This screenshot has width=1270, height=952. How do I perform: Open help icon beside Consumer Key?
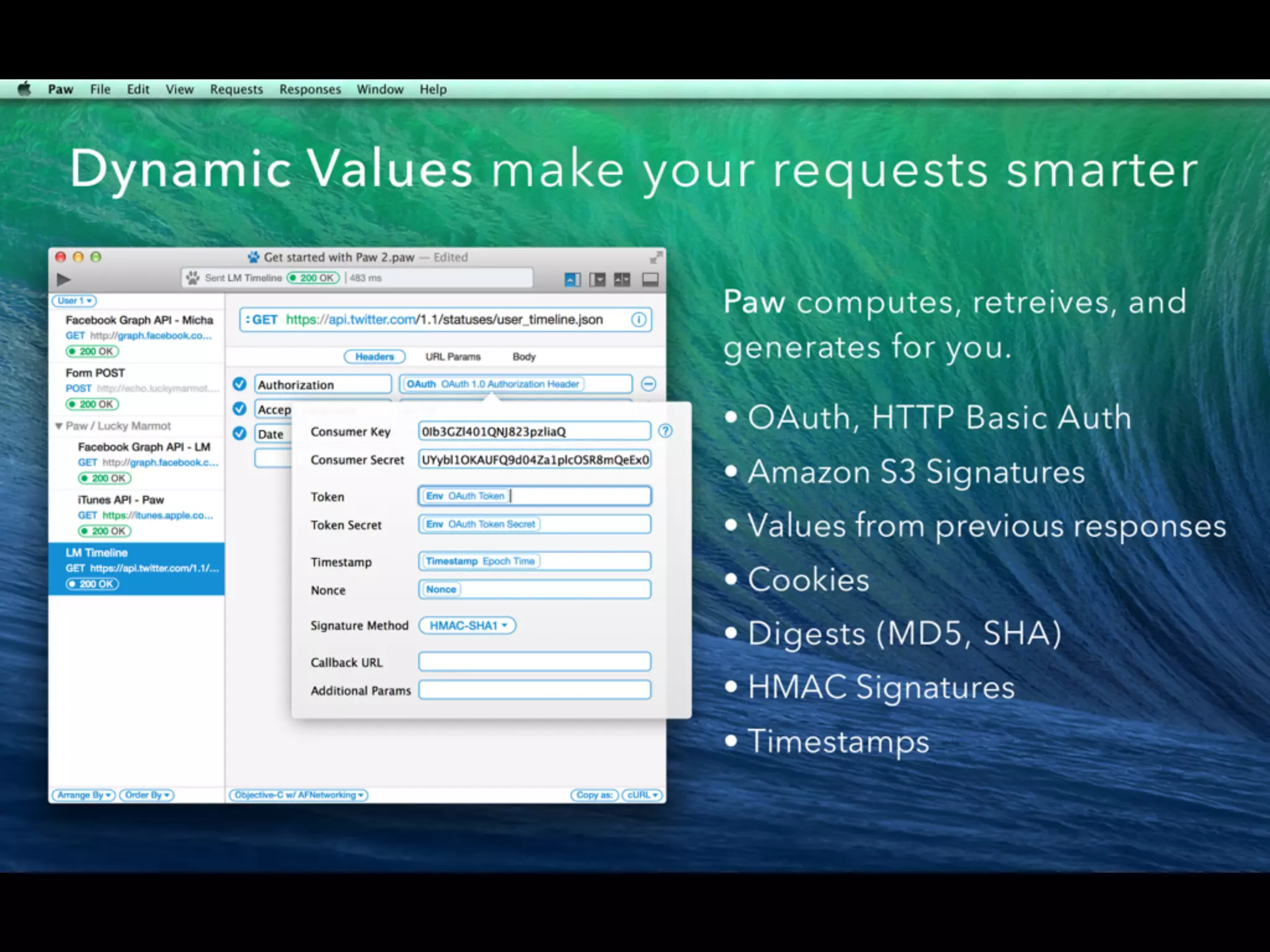[x=665, y=431]
